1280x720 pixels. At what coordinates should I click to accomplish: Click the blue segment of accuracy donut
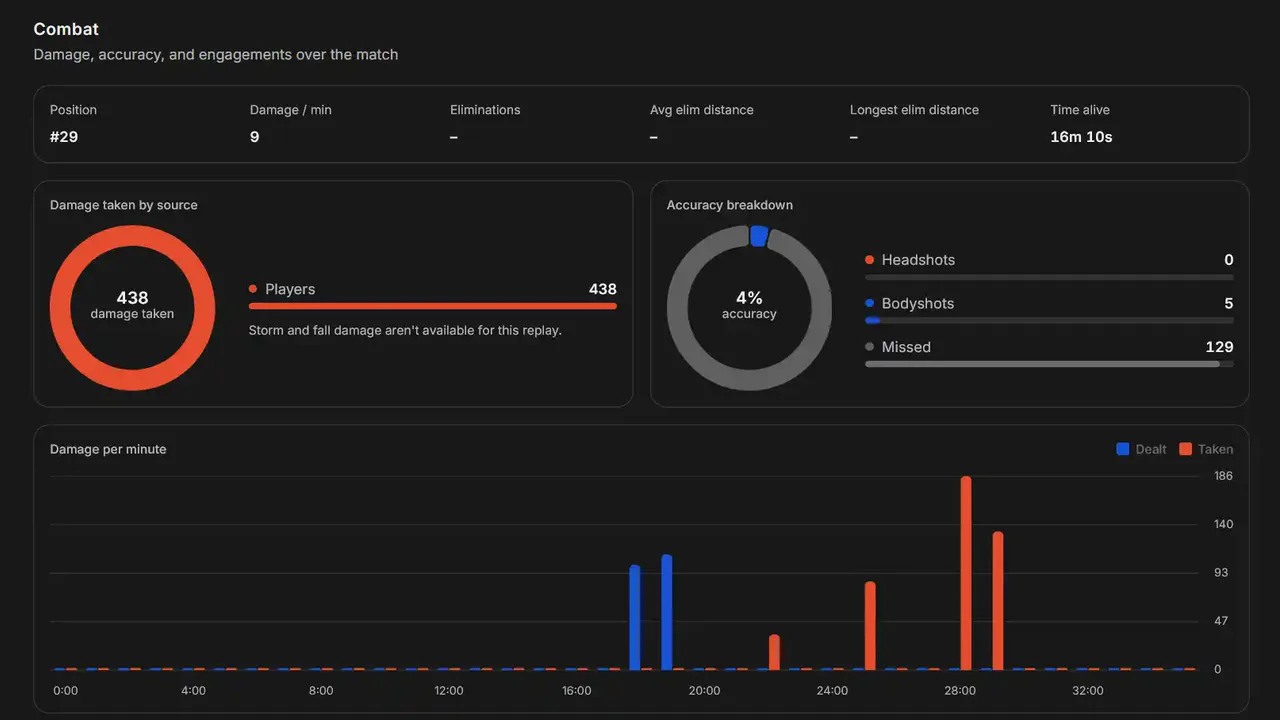point(759,236)
